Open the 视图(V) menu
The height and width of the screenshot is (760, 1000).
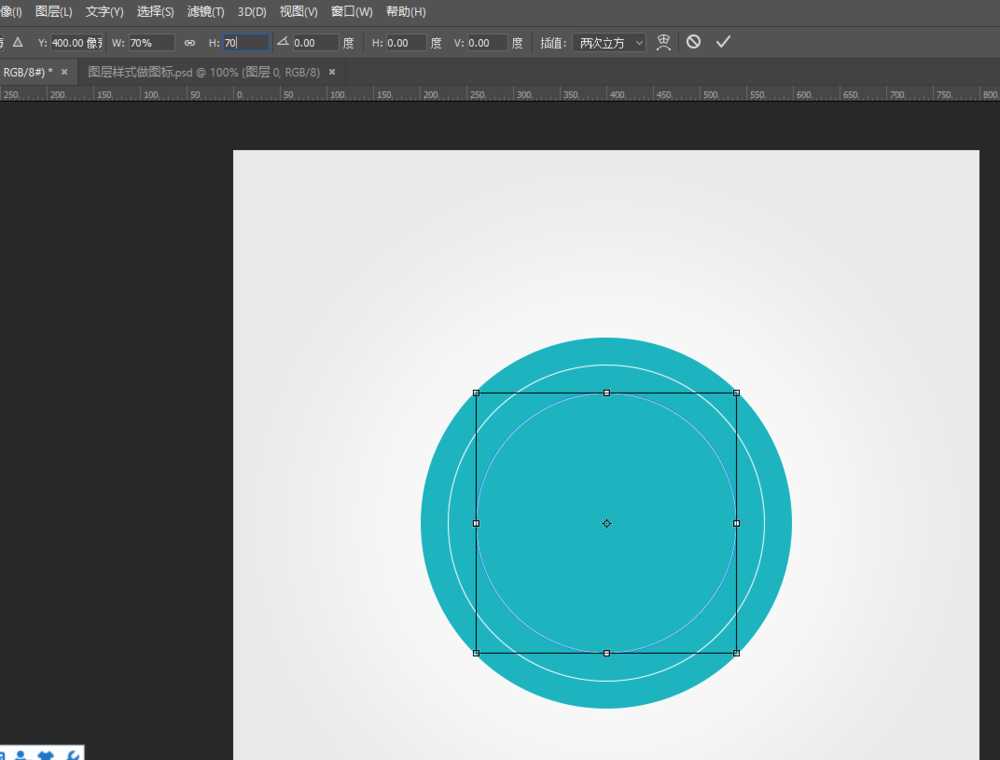pos(298,12)
